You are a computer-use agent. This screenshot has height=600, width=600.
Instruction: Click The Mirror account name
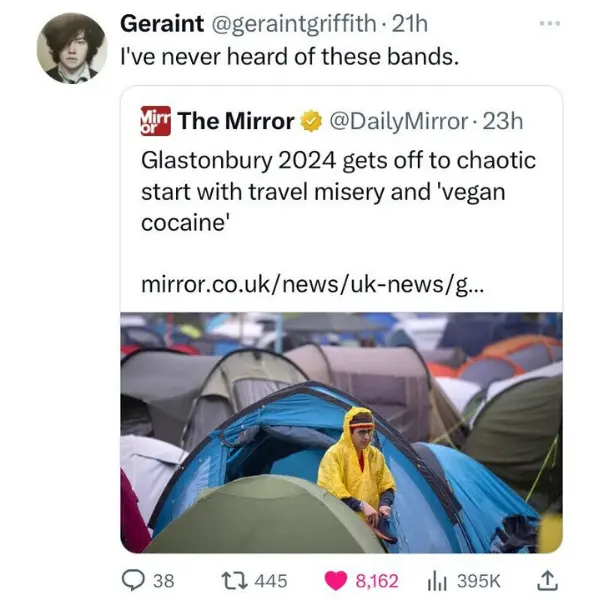coord(236,122)
